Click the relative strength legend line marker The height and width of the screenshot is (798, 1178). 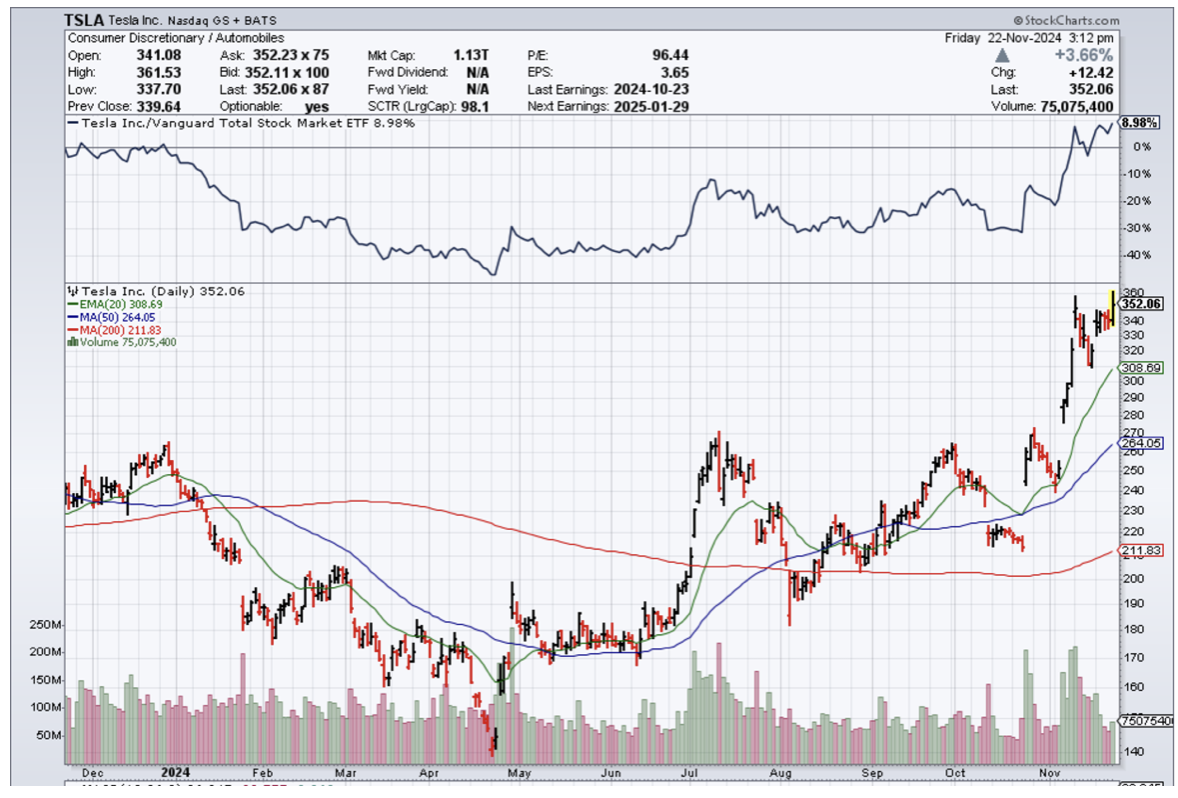(71, 123)
